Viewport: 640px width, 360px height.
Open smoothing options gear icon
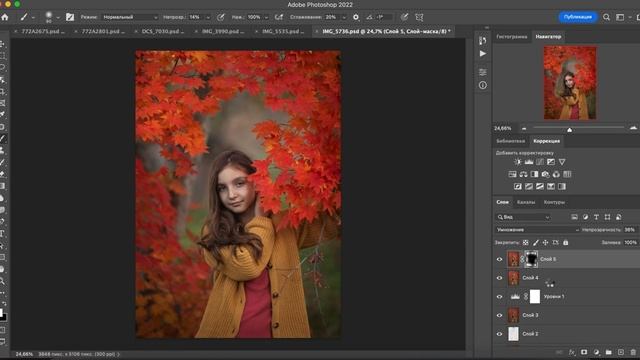[x=356, y=17]
